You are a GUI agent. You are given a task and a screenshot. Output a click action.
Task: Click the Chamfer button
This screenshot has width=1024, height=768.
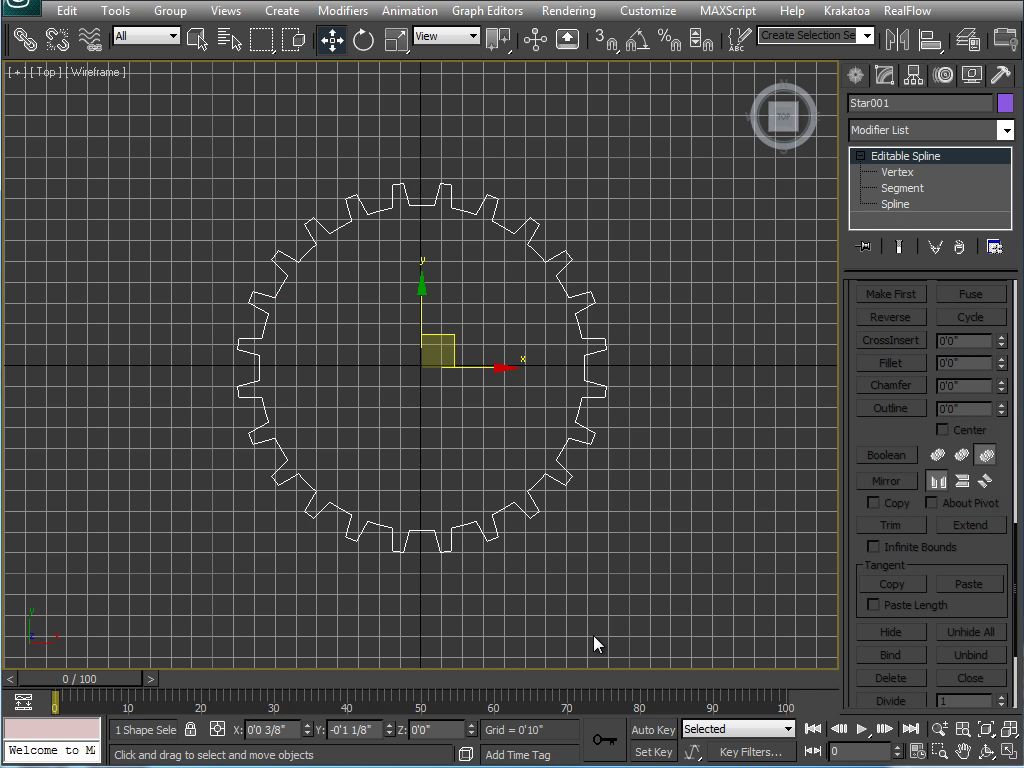point(891,385)
